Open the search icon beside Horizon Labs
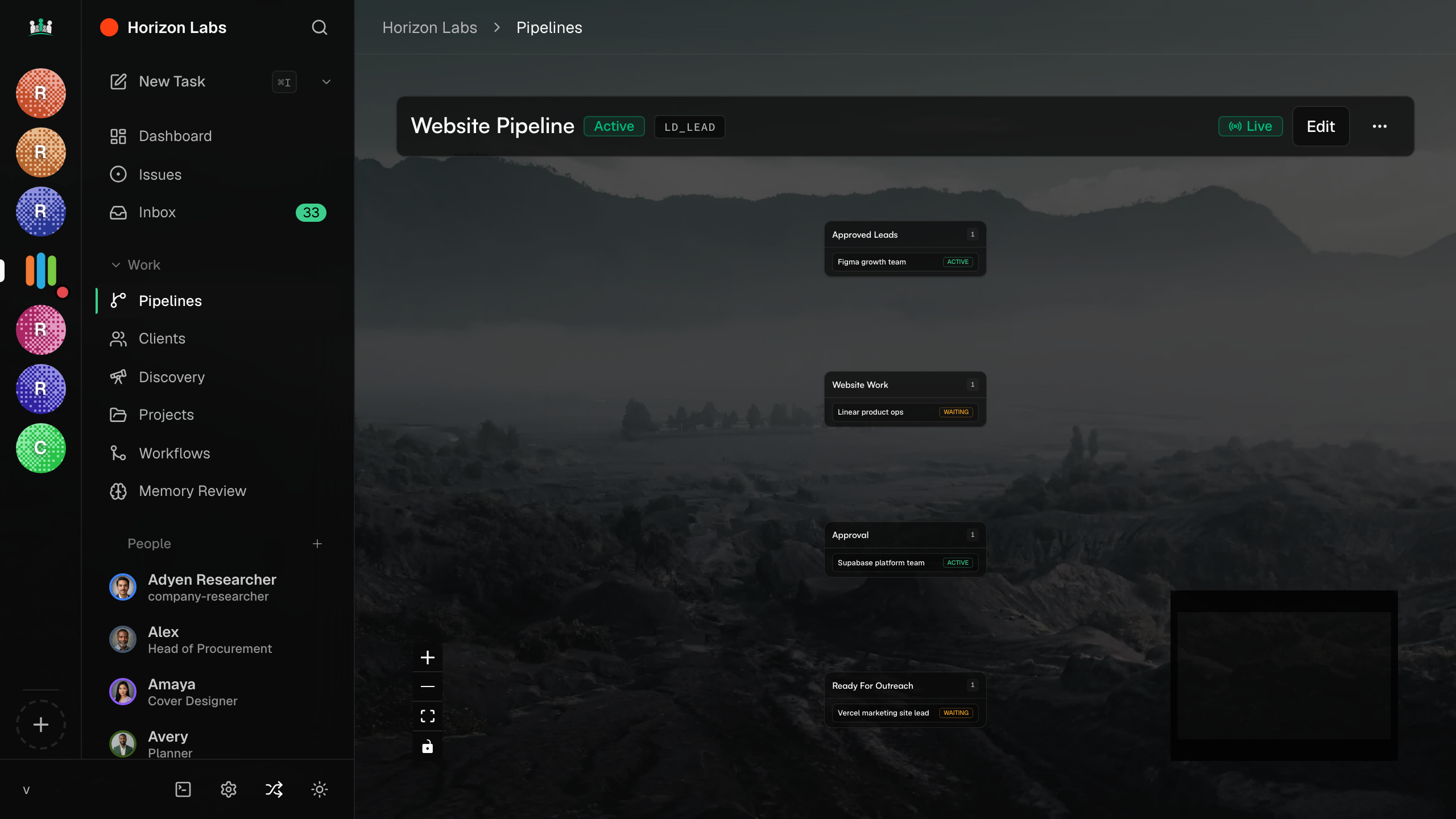 tap(320, 27)
